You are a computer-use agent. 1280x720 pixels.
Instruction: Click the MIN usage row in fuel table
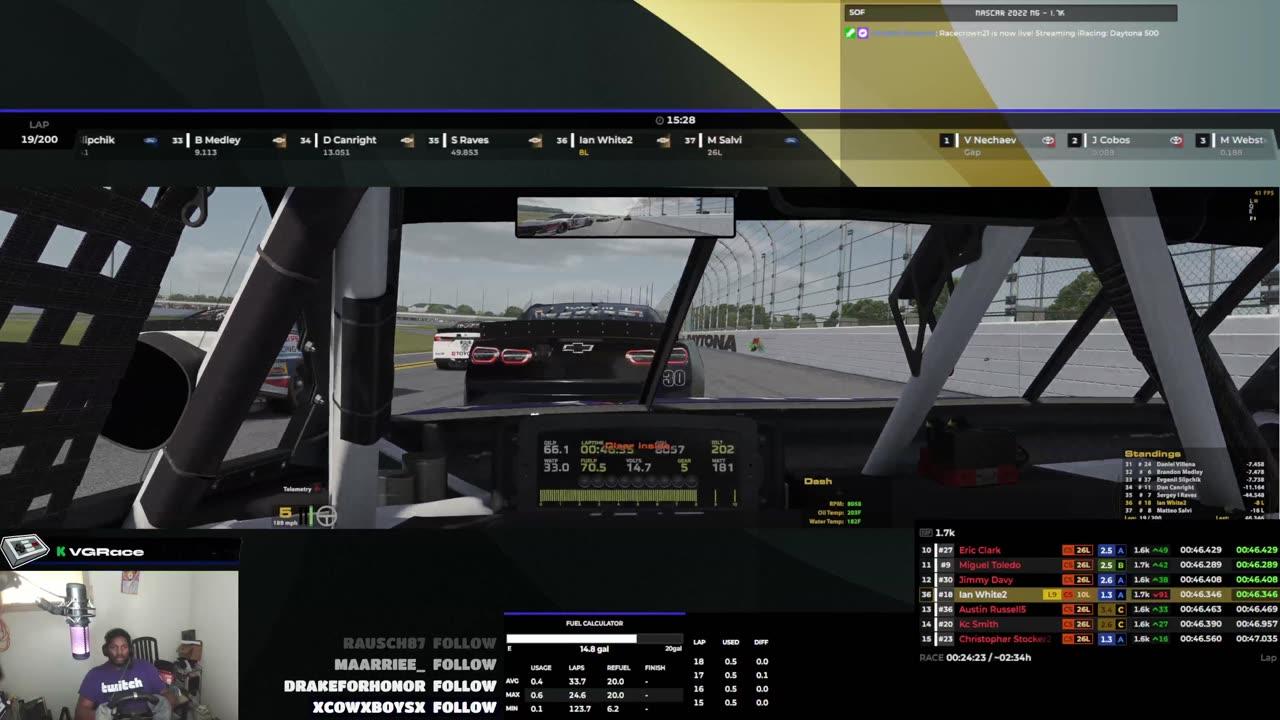coord(594,709)
